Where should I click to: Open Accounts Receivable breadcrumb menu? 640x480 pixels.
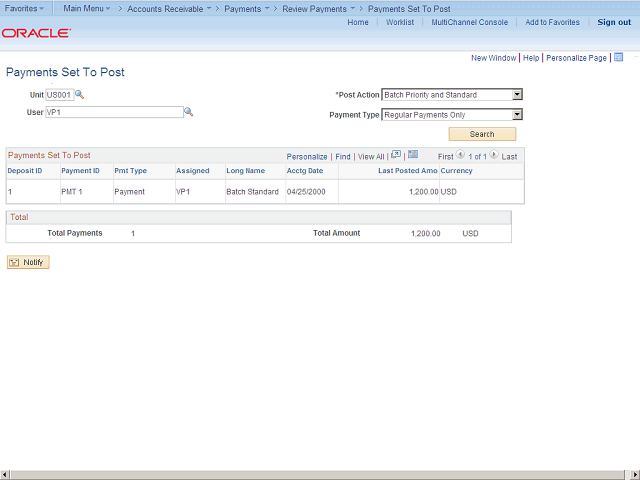click(x=169, y=9)
